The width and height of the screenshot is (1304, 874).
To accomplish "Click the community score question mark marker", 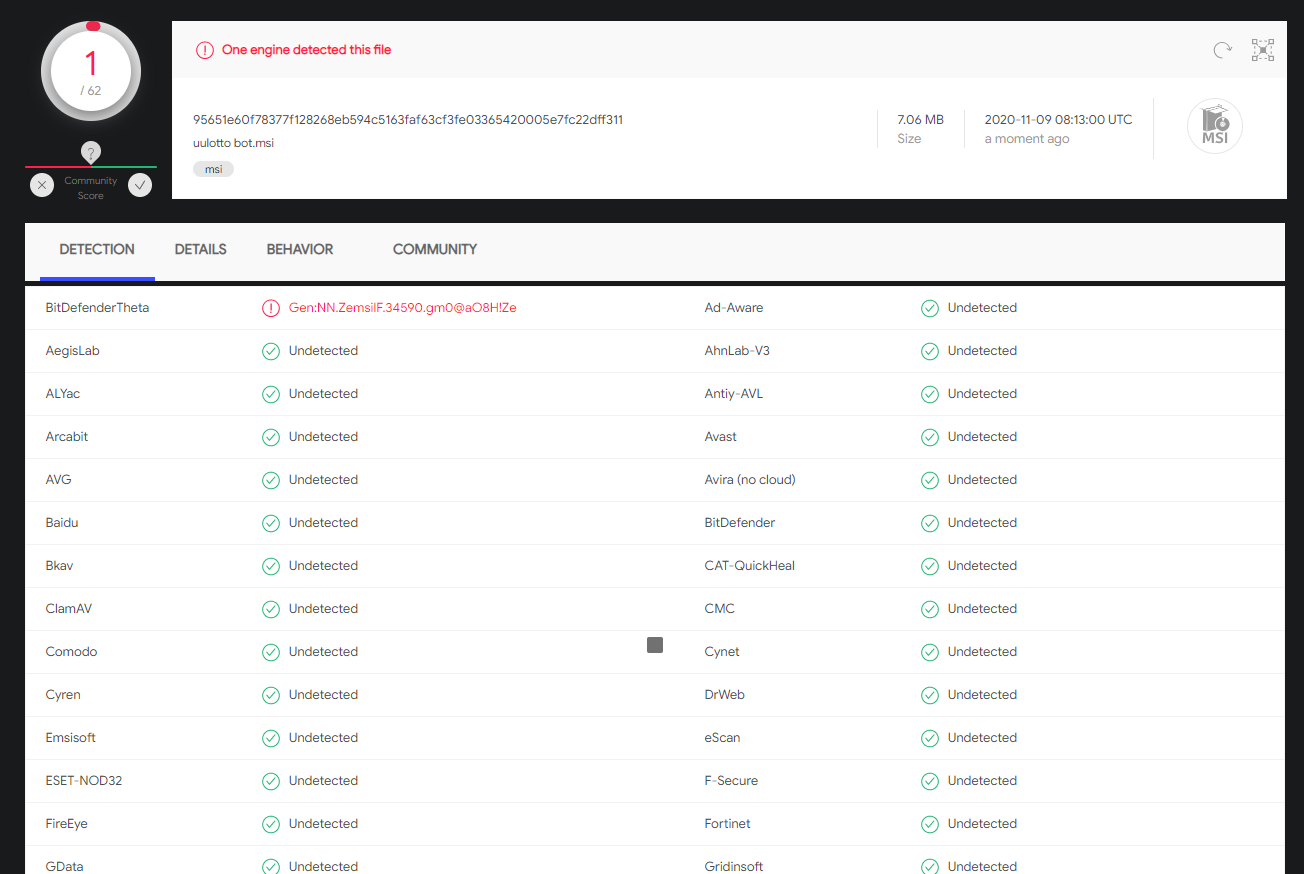I will click(x=91, y=153).
